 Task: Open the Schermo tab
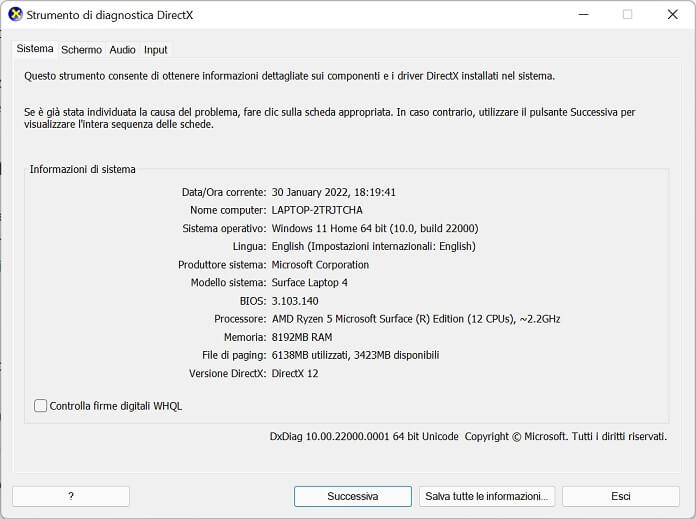point(81,50)
